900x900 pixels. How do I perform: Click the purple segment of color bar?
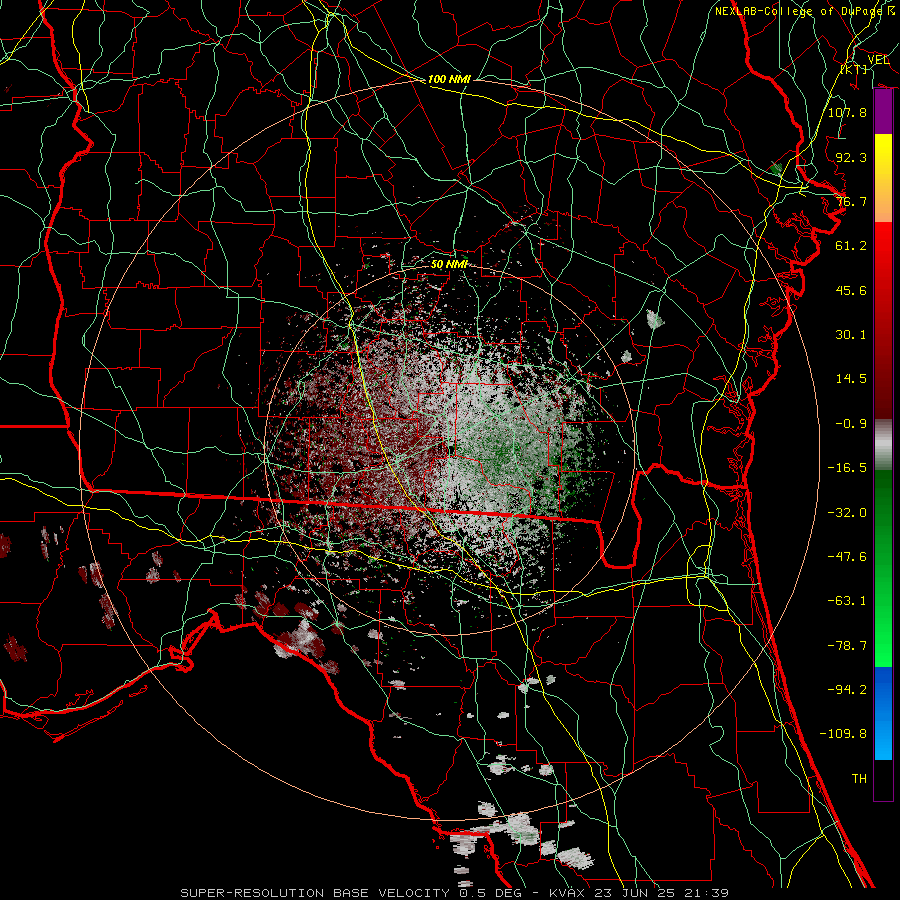pos(883,112)
